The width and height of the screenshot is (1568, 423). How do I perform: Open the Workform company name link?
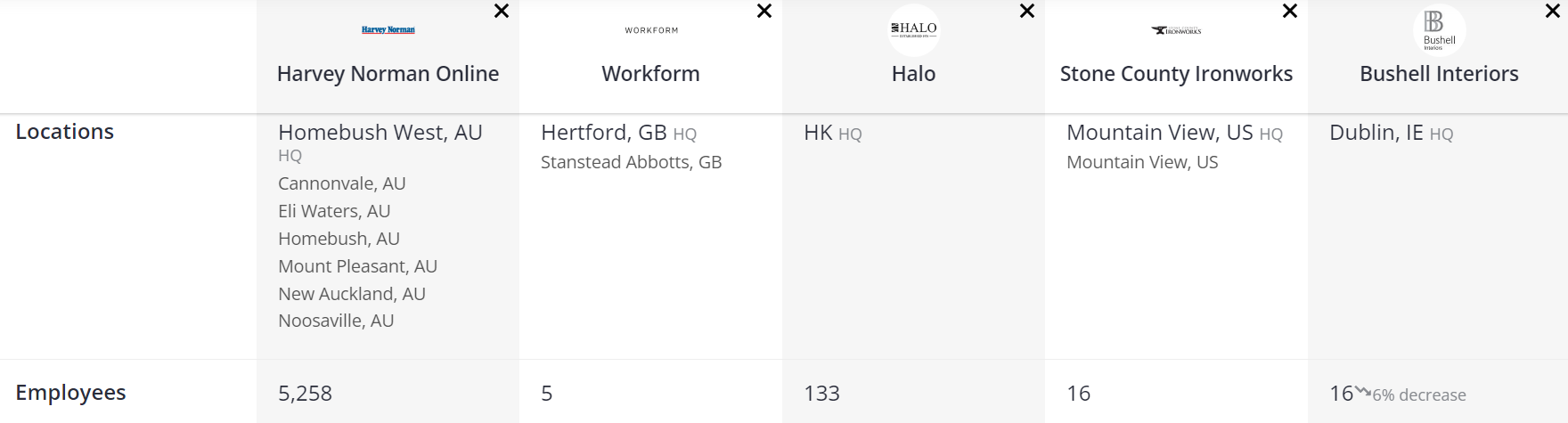[x=651, y=74]
